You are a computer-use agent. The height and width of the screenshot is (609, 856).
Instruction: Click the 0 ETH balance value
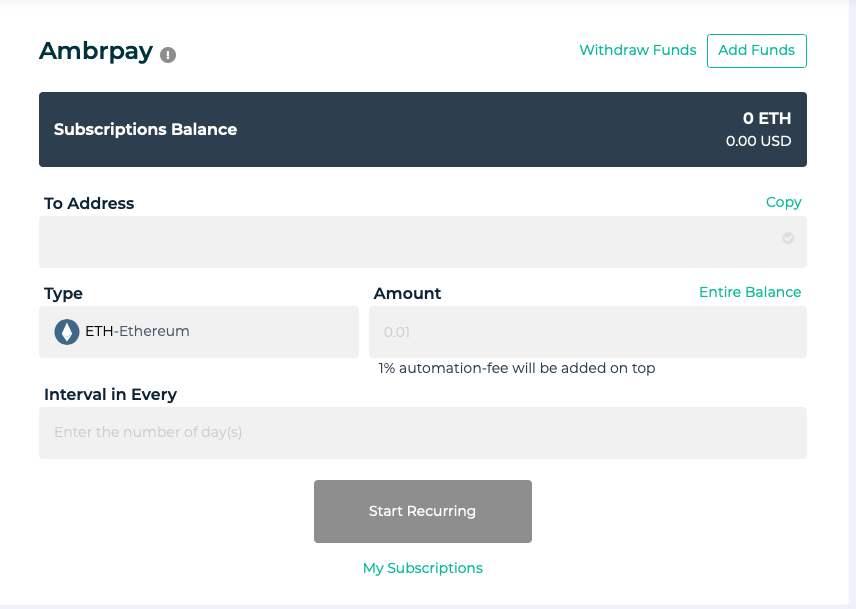tap(766, 118)
